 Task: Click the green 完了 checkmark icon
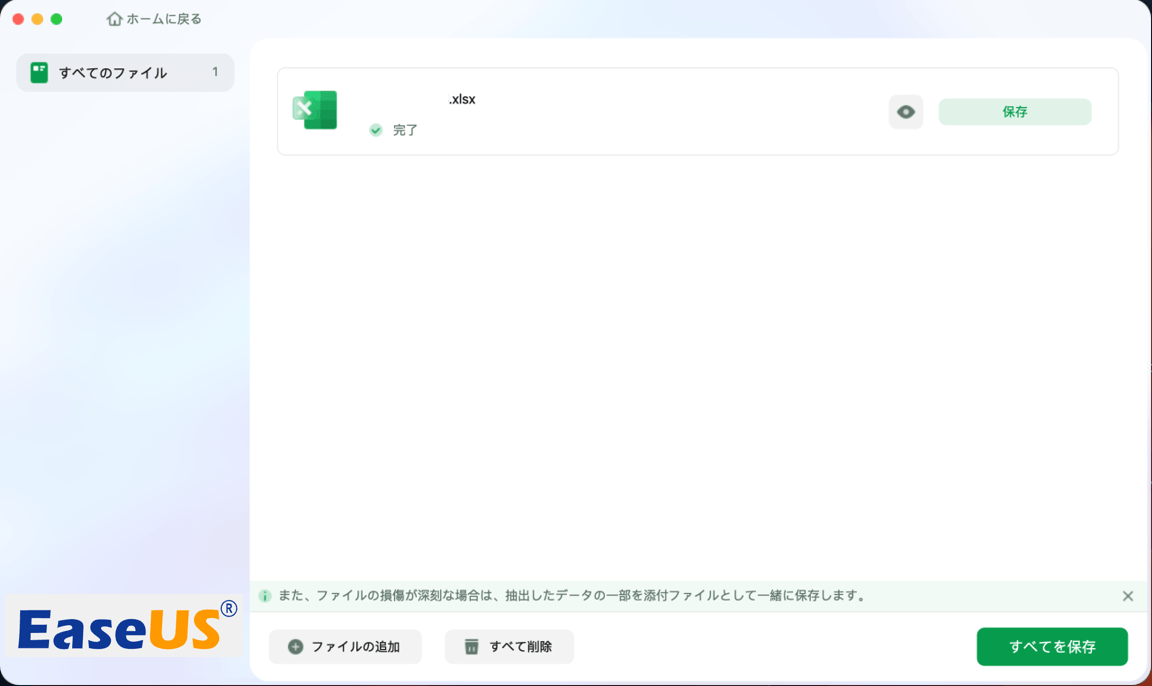click(x=375, y=130)
